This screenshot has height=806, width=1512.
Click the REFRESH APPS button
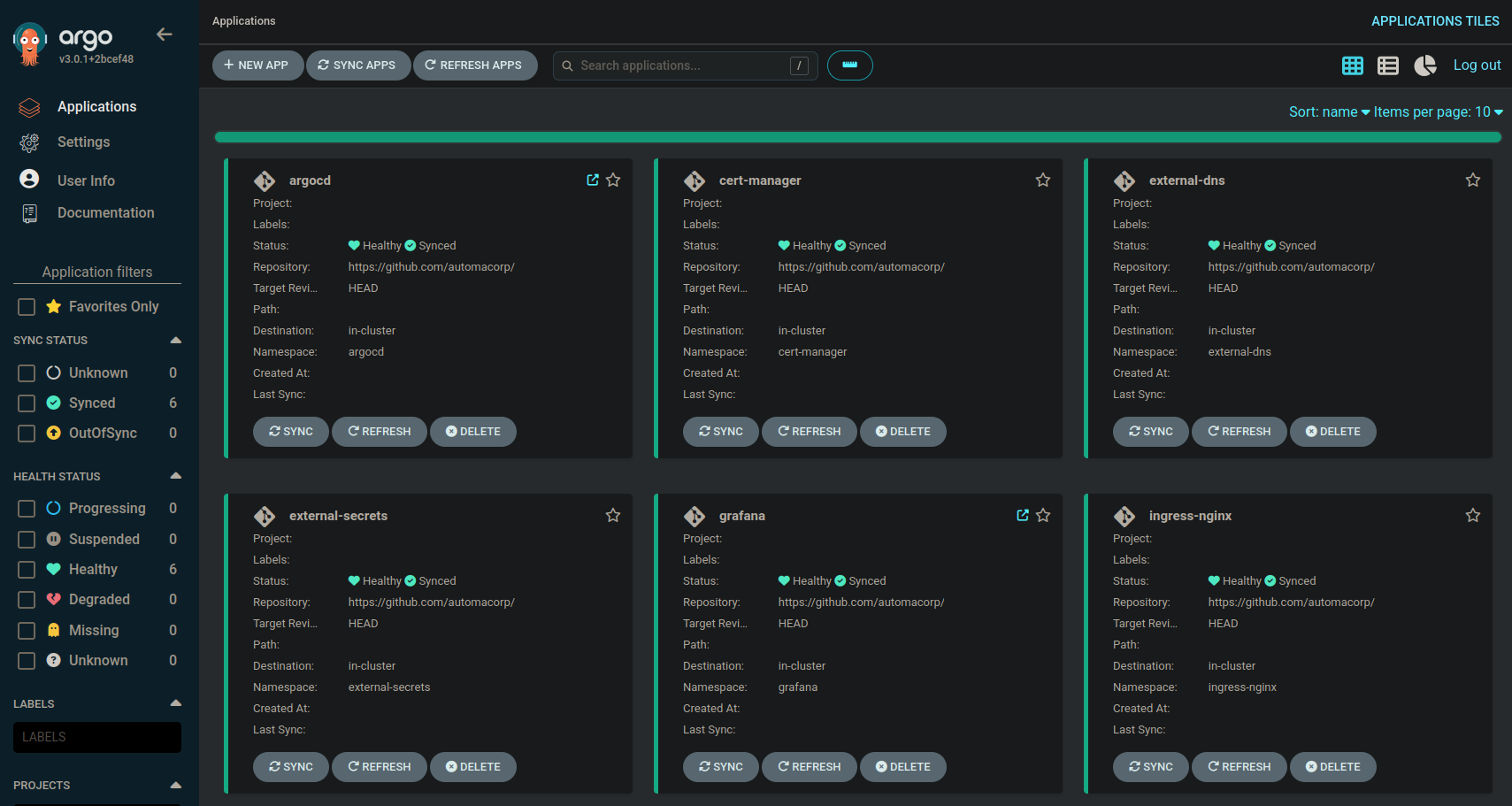coord(475,65)
